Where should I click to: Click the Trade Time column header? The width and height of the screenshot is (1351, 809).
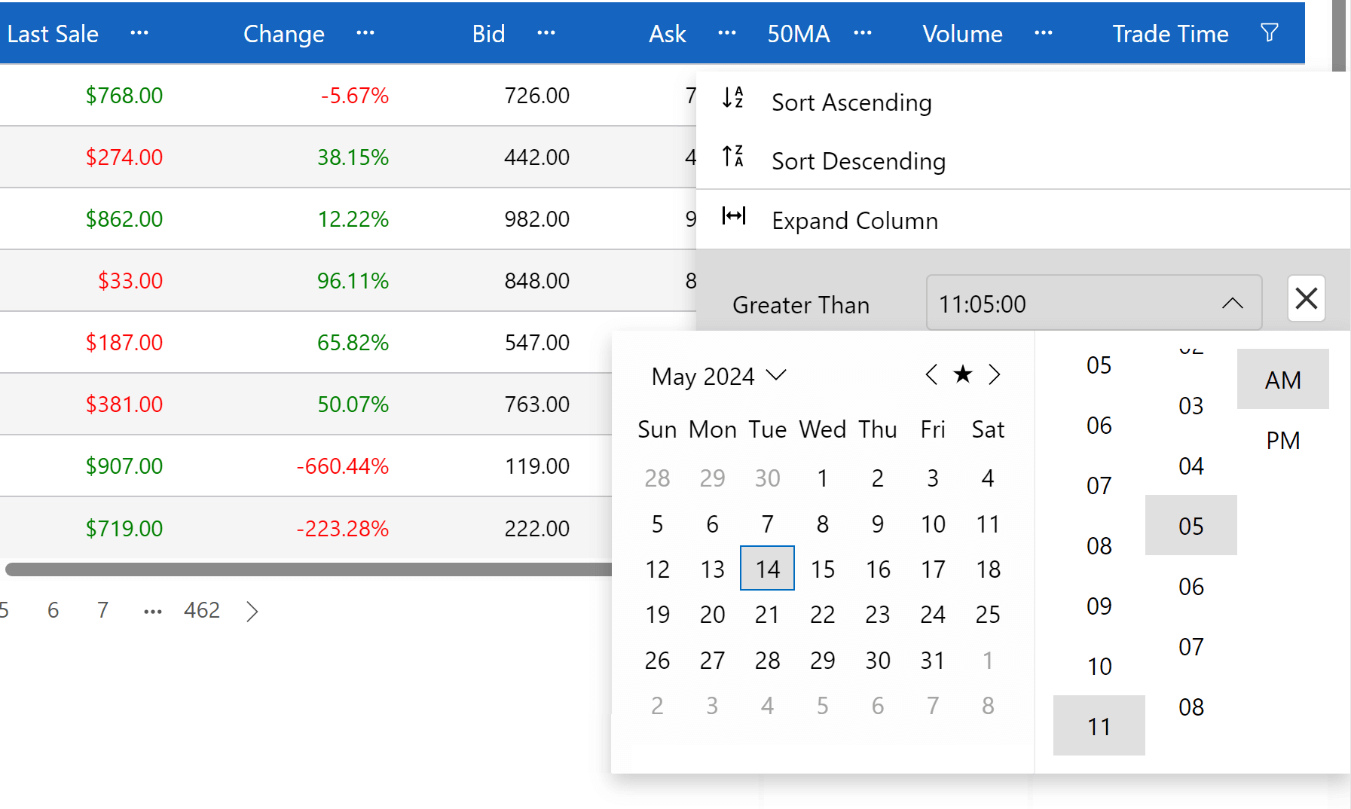click(1170, 33)
